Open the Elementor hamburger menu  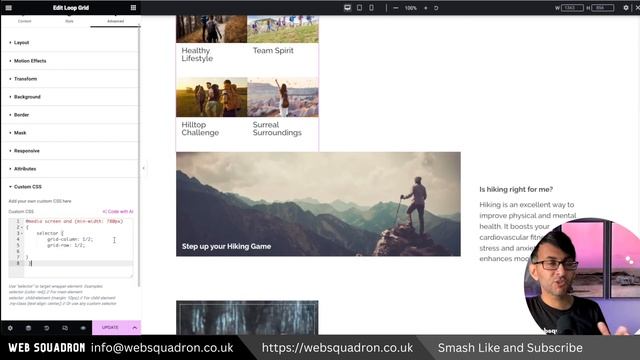click(x=9, y=8)
